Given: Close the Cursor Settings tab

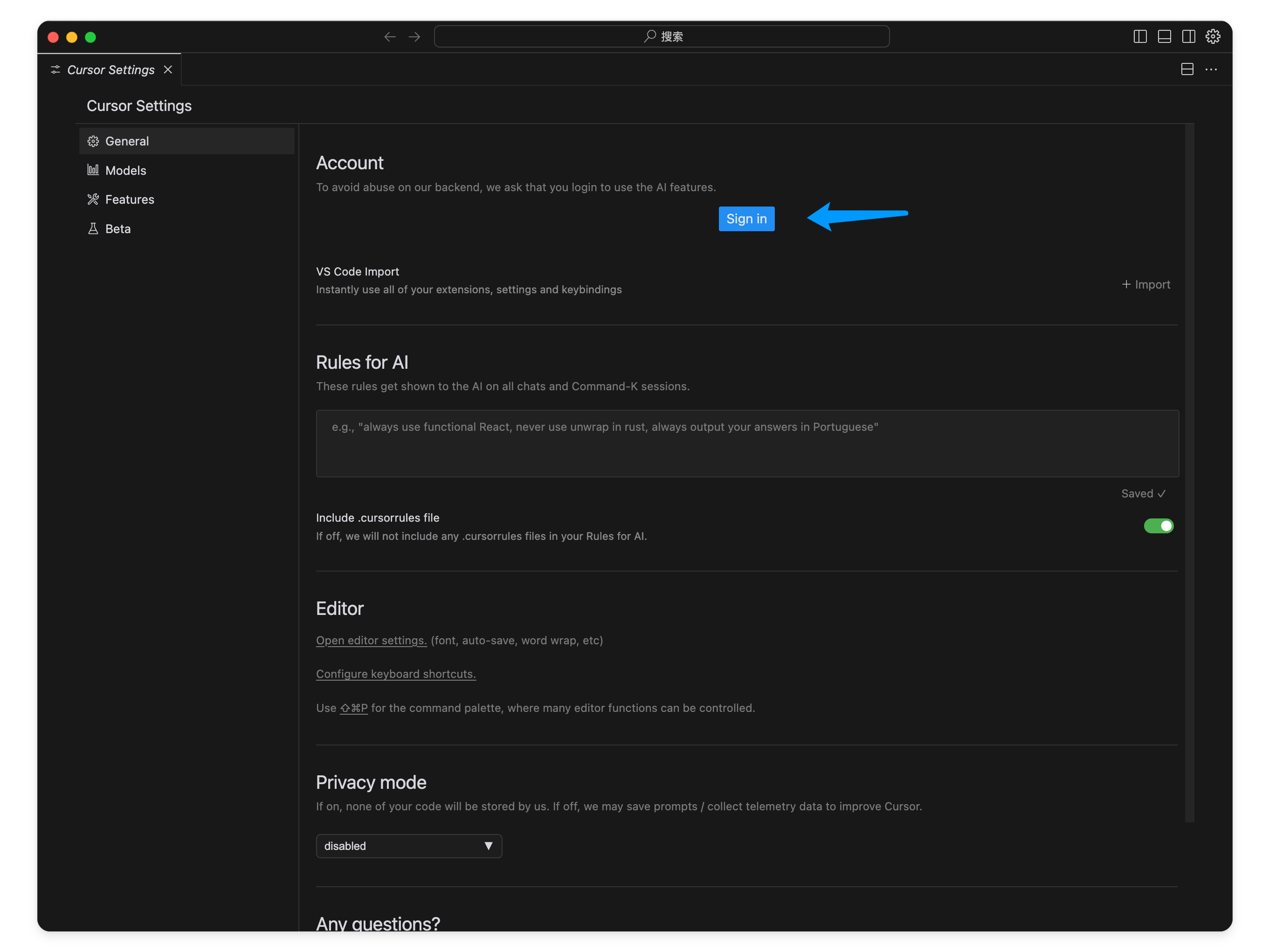Looking at the screenshot, I should 168,69.
